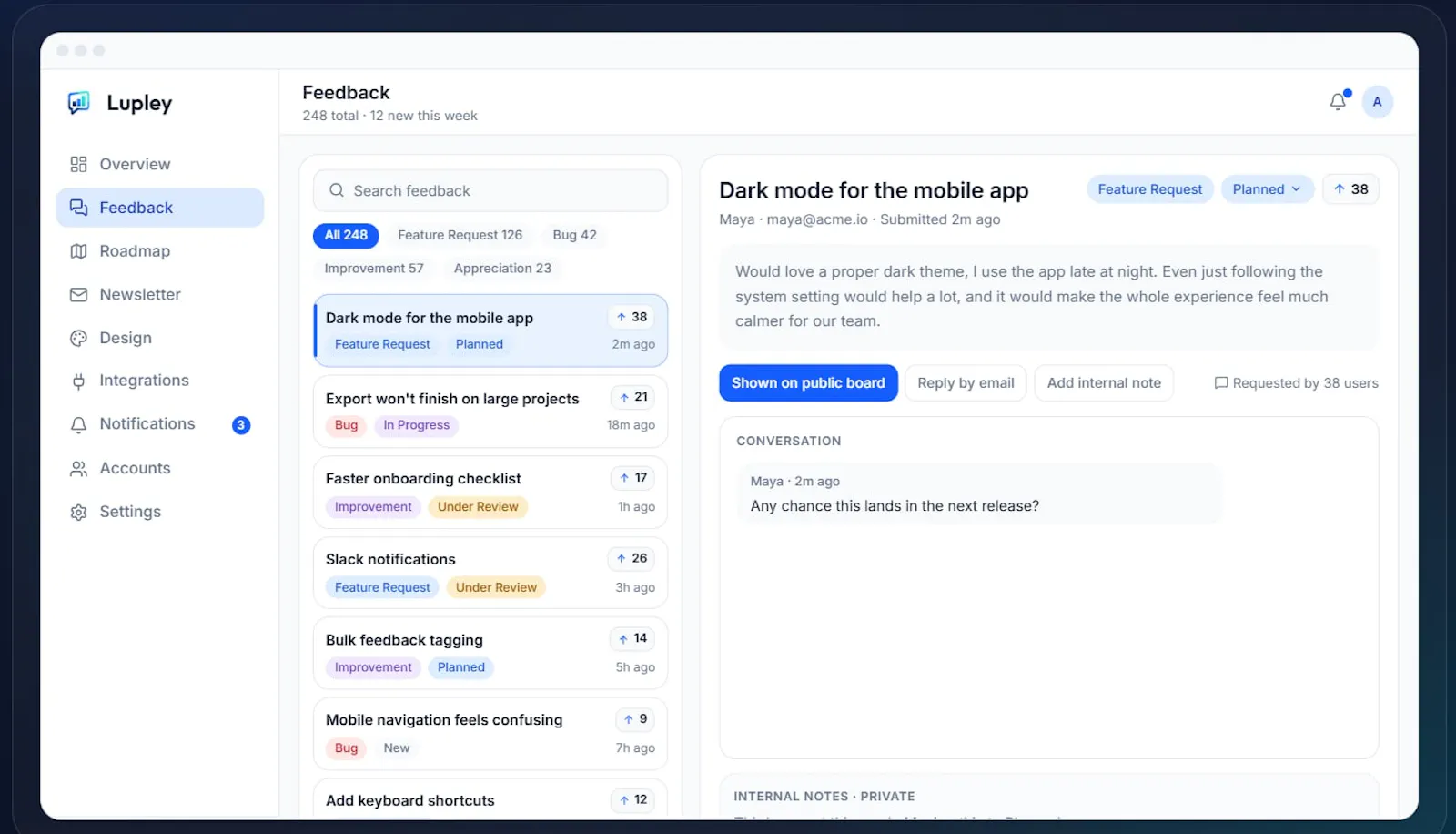The height and width of the screenshot is (834, 1456).
Task: Upvote Mobile navigation feels confusing
Action: [635, 719]
